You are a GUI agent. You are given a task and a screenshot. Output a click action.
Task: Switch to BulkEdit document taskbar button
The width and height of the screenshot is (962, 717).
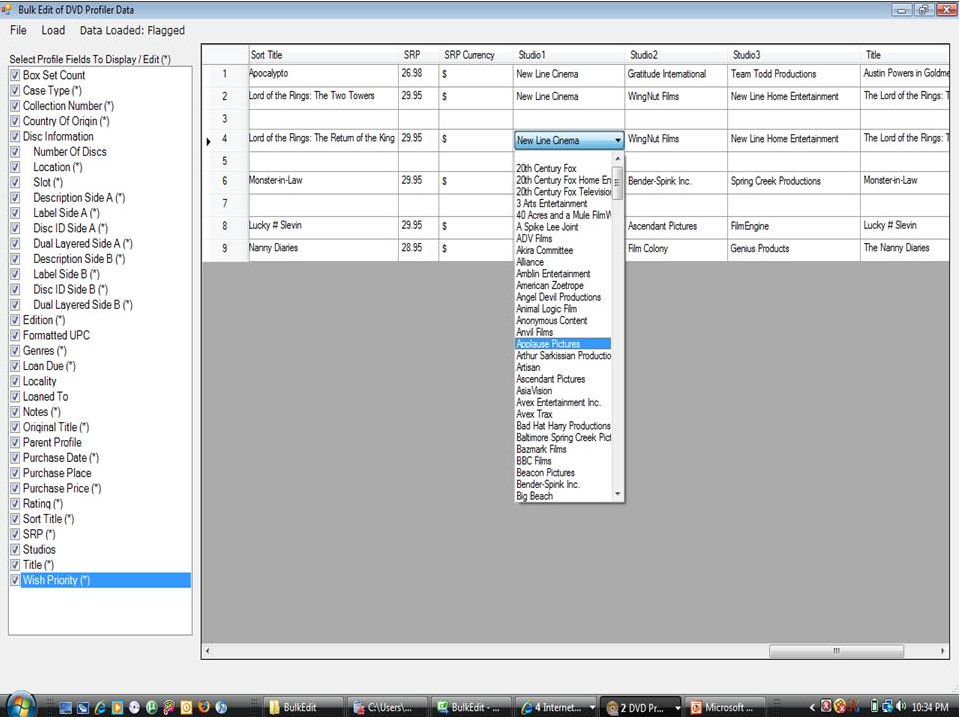click(471, 707)
